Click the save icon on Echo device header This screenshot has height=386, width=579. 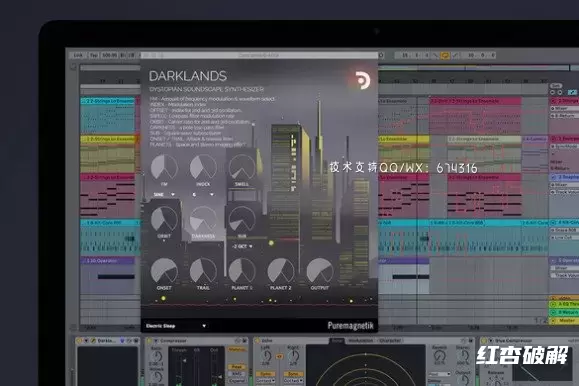(471, 341)
